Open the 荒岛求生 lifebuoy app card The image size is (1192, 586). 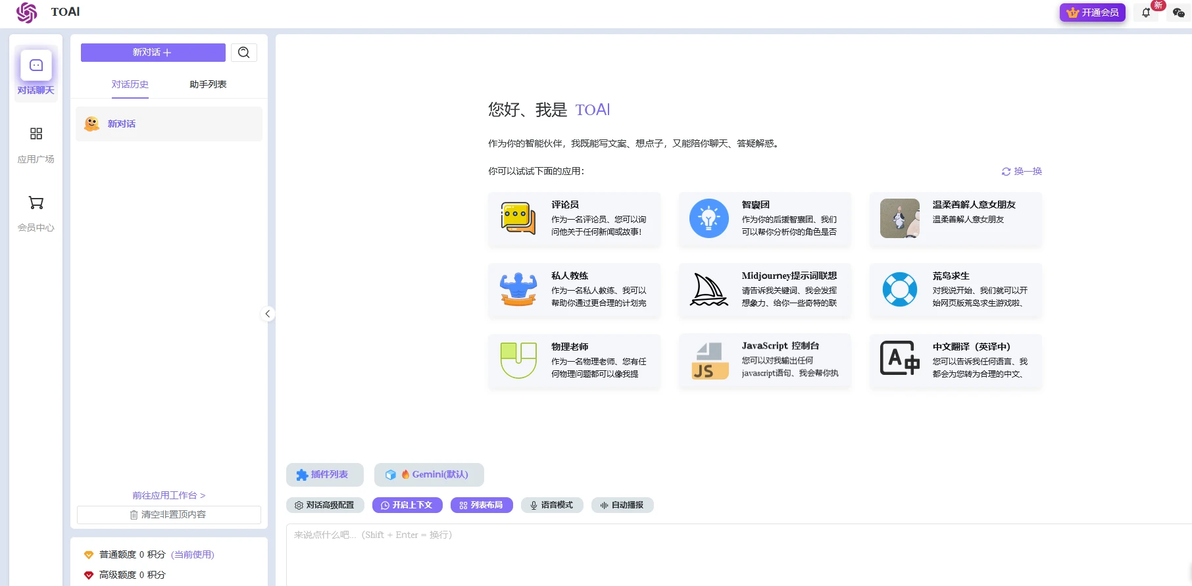tap(956, 290)
